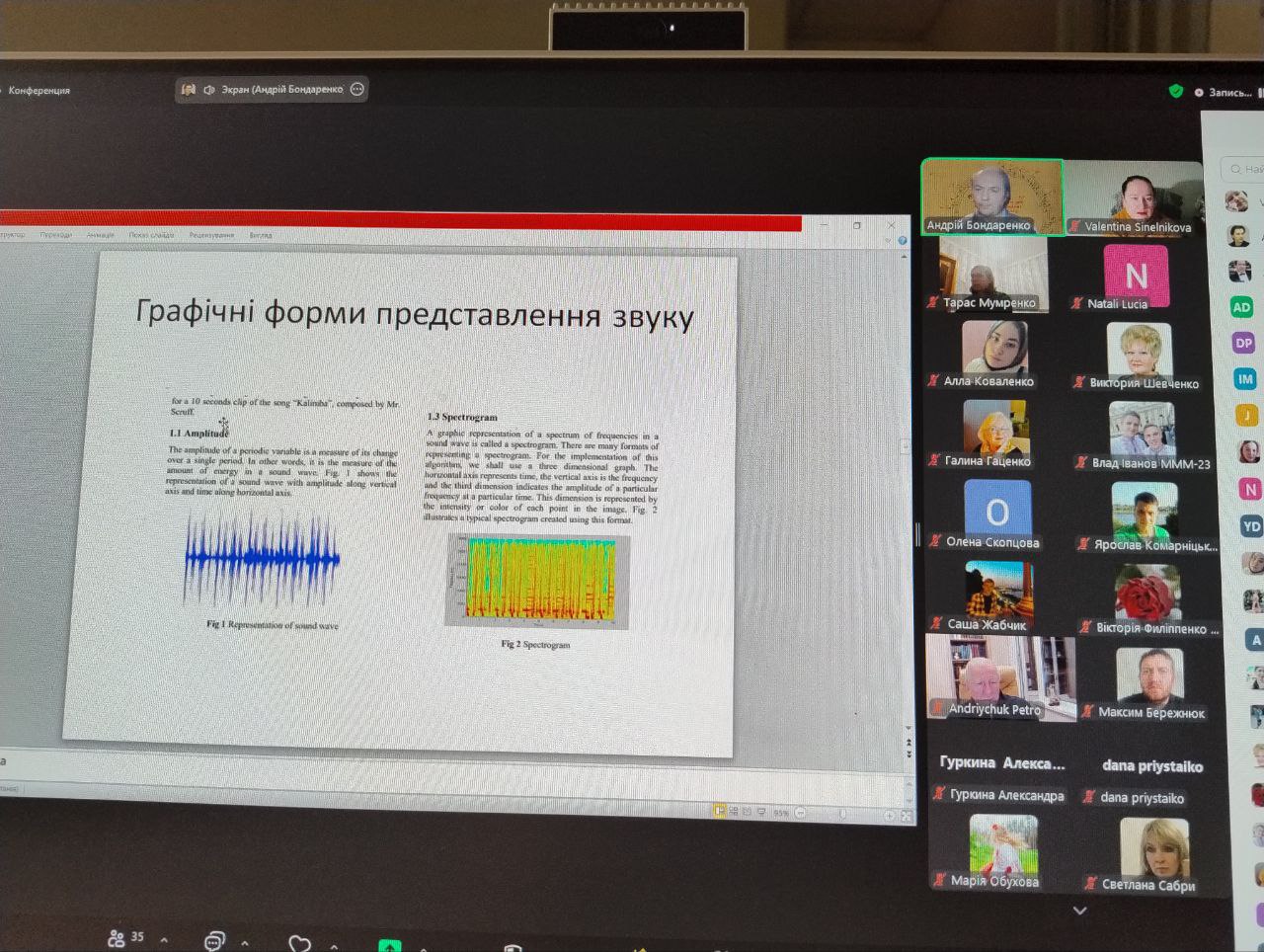Select PowerPoint normal view icon
The image size is (1264, 952).
pos(720,811)
